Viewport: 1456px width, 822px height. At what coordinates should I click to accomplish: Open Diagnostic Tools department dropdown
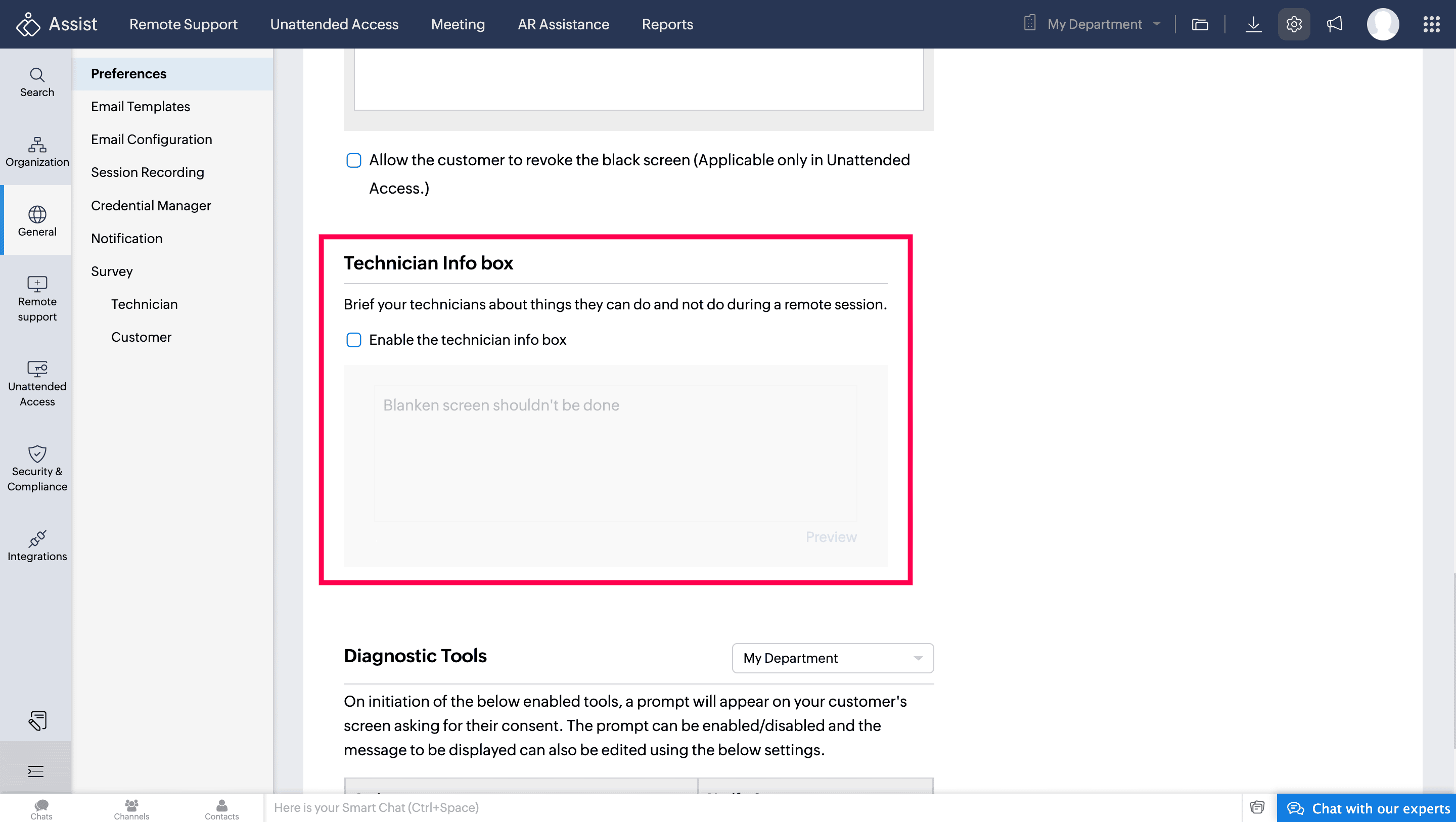pos(832,658)
